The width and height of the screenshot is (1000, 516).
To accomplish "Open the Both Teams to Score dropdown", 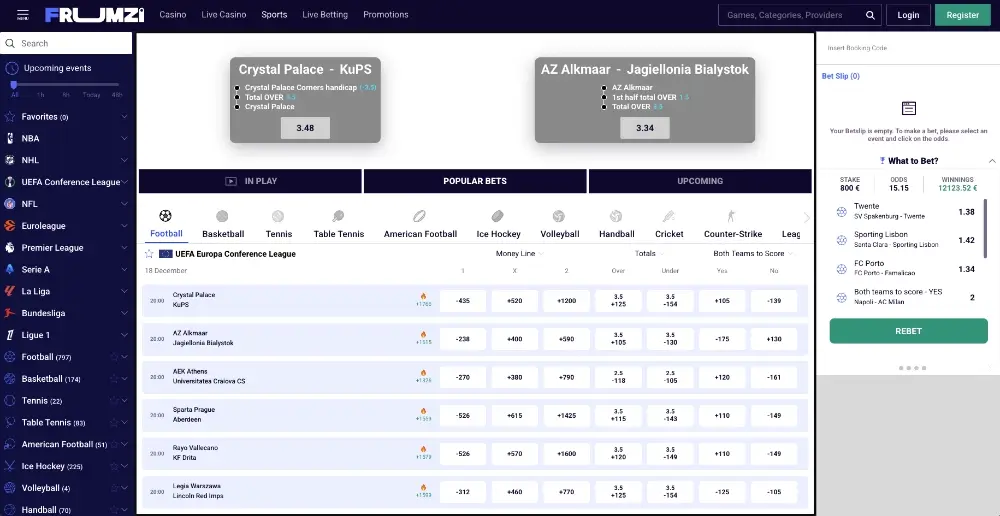I will [x=753, y=254].
